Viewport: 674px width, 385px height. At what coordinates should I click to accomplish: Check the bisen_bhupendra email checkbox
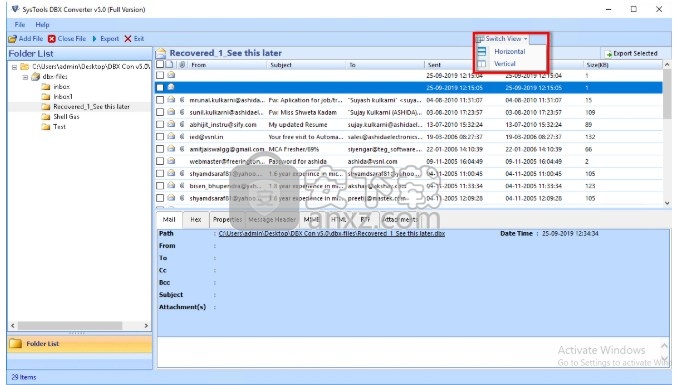(x=160, y=186)
